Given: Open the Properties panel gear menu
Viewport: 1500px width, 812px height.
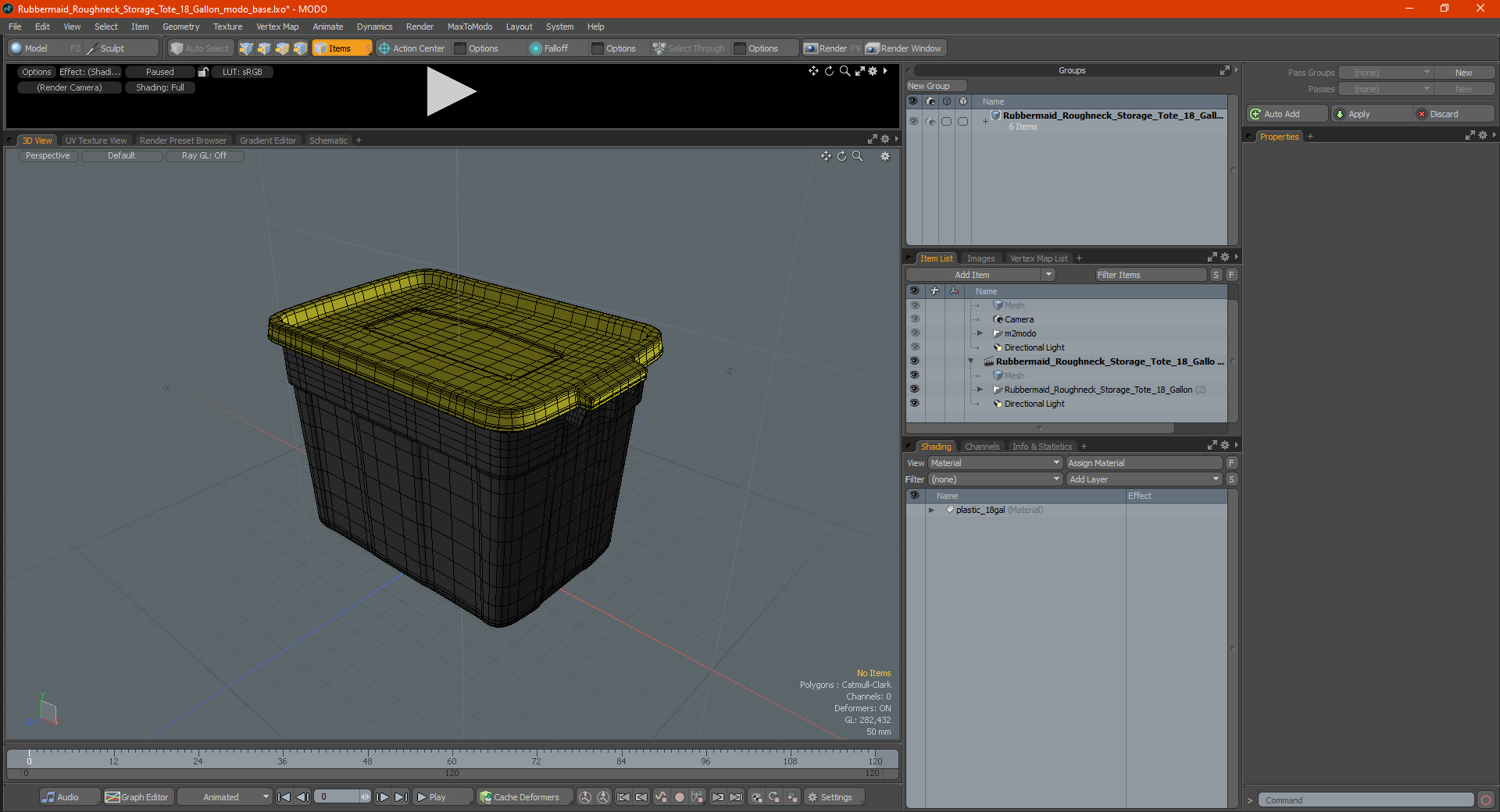Looking at the screenshot, I should pos(1483,136).
